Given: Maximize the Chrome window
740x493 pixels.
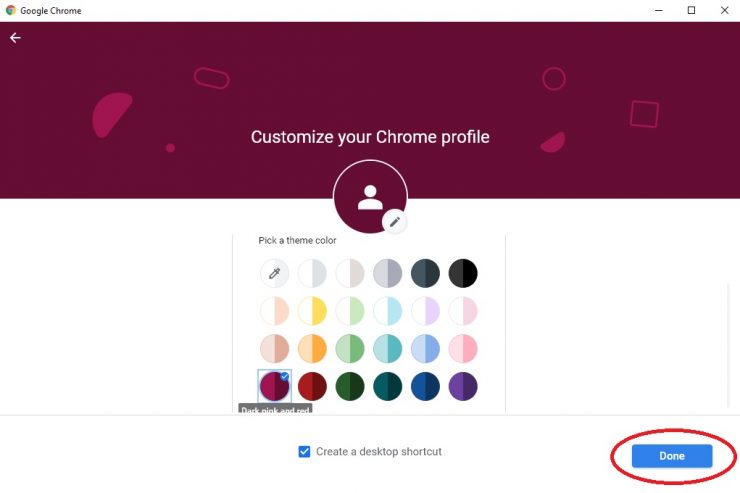Looking at the screenshot, I should [x=691, y=10].
